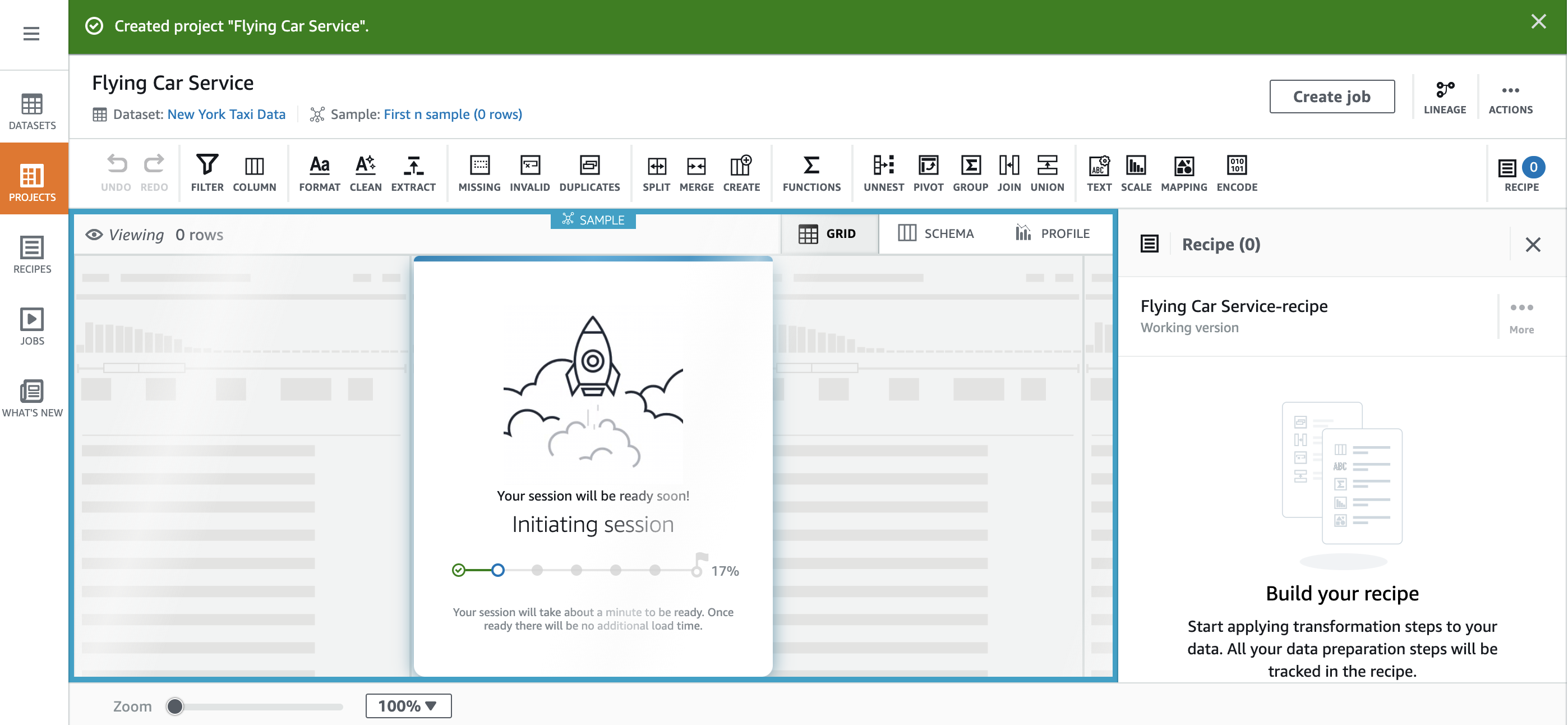Select the Text tool
This screenshot has height=725, width=1568.
[1099, 173]
